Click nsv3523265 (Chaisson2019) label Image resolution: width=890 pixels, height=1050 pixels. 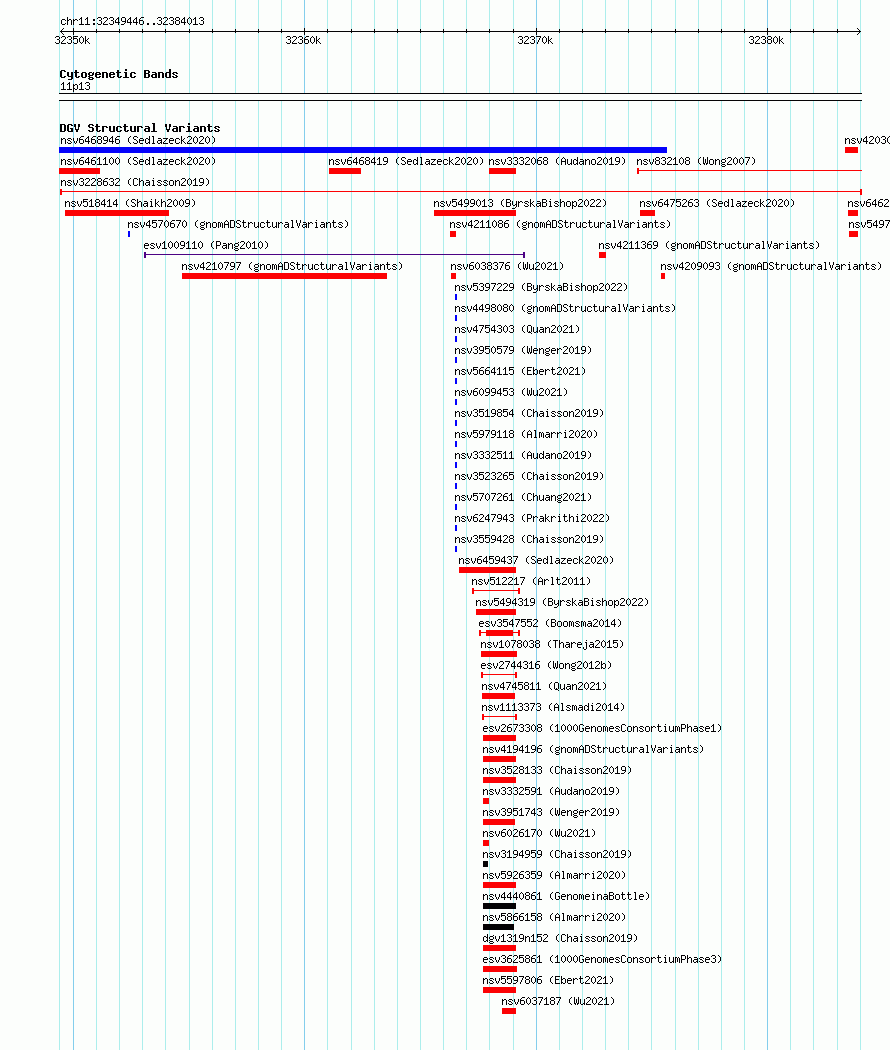click(529, 476)
